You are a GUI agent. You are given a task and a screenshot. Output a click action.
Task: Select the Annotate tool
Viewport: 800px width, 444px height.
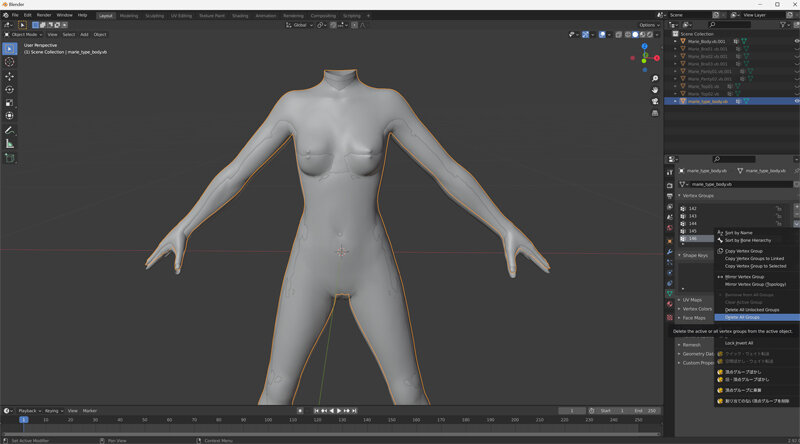coord(9,131)
